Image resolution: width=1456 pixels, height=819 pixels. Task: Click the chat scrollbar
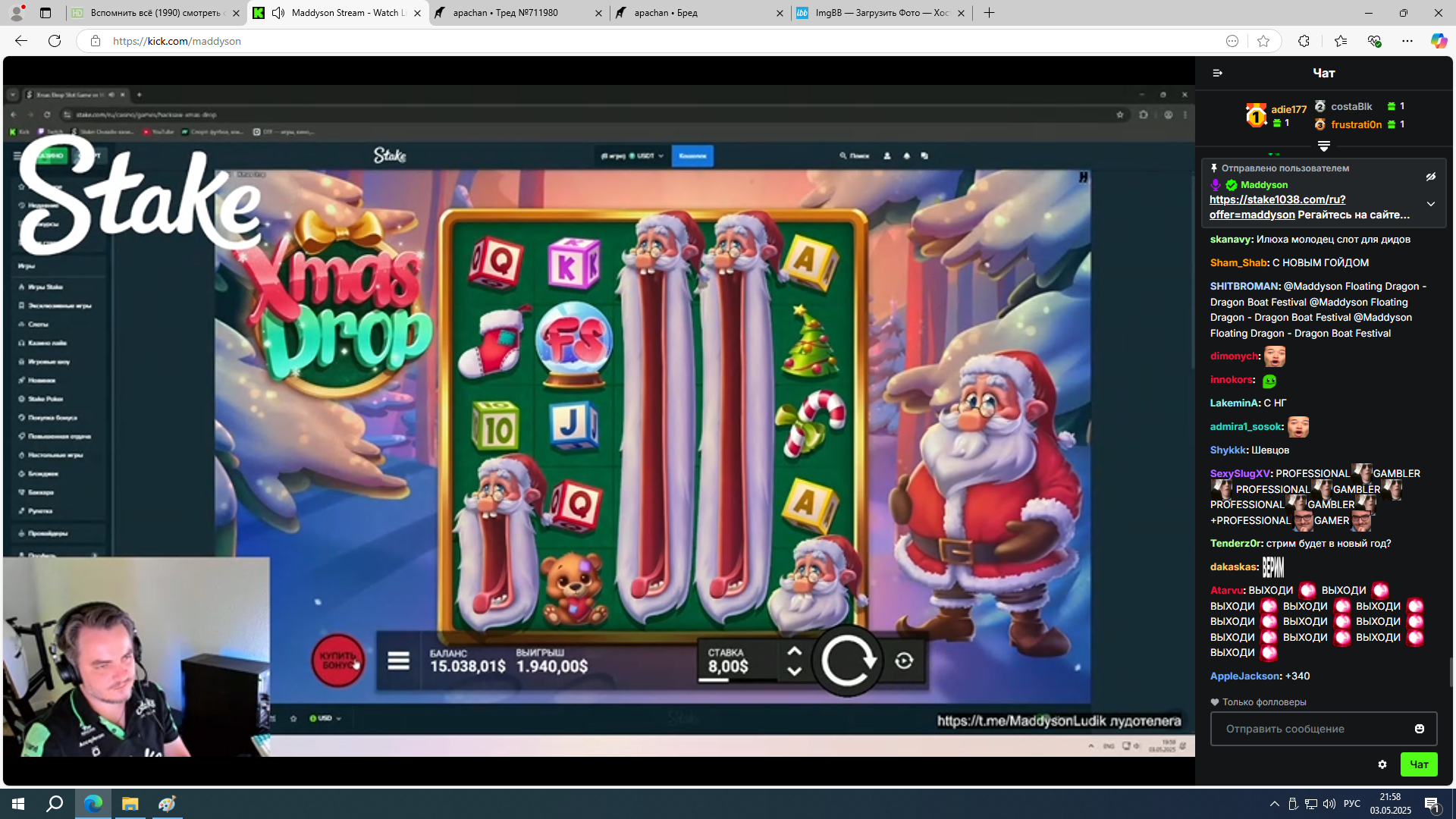click(x=1450, y=671)
